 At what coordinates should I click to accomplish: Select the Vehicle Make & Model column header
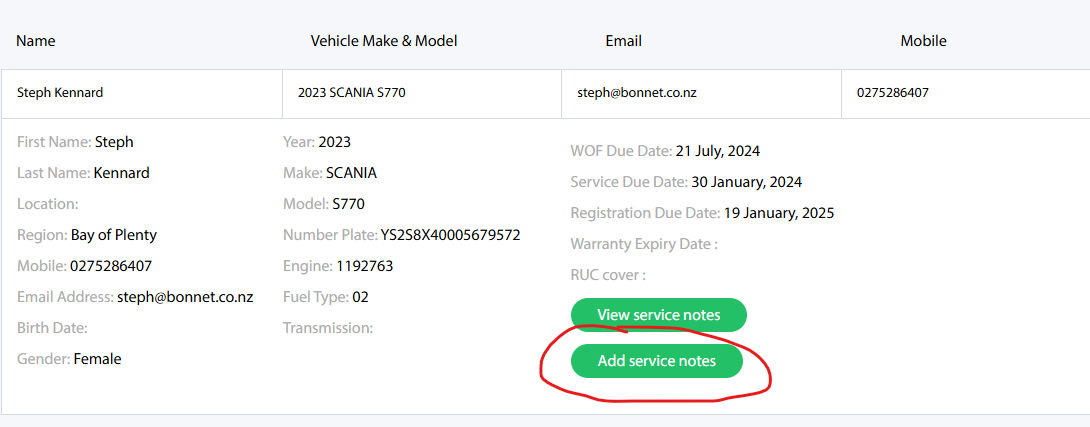384,41
